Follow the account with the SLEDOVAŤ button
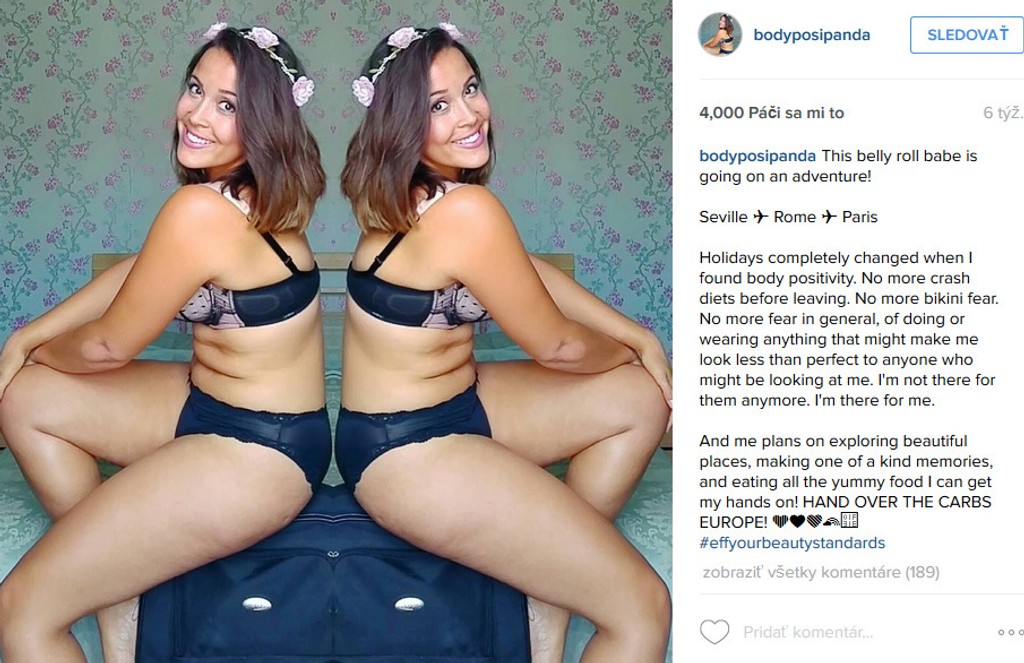Viewport: 1024px width, 663px height. point(967,35)
